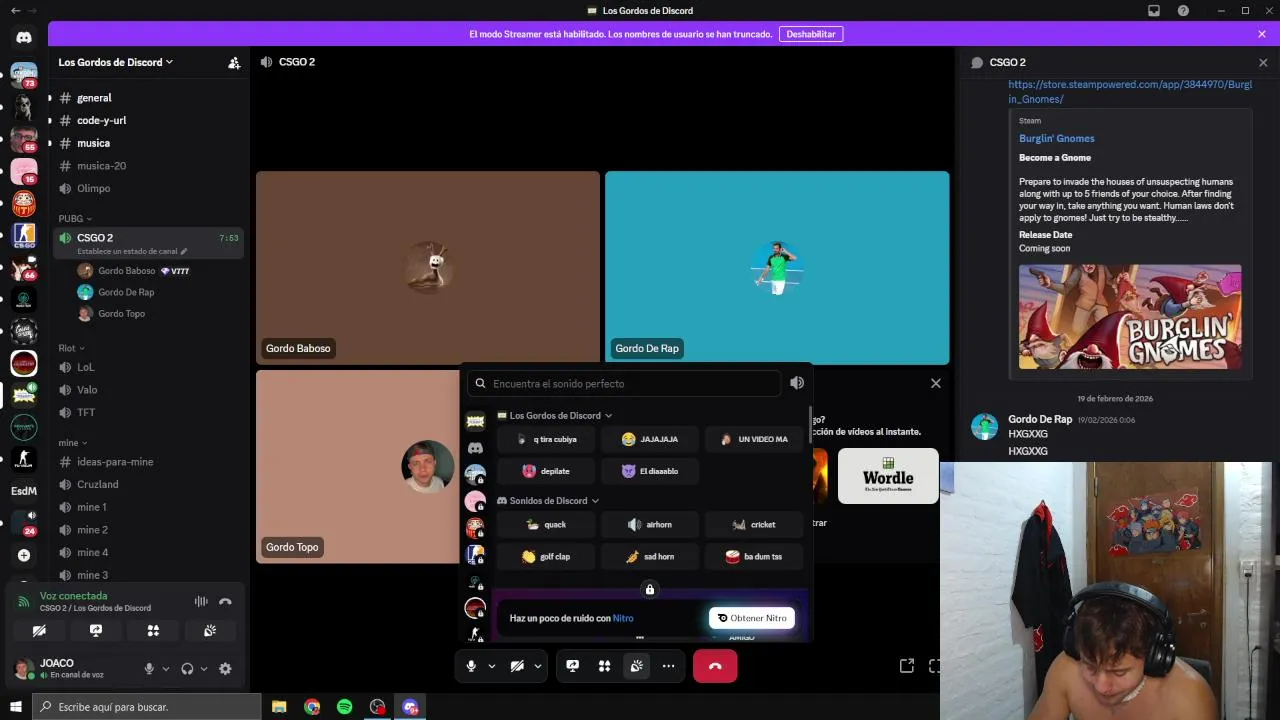Mute microphone in the user panel
Image resolution: width=1280 pixels, height=720 pixels.
click(149, 669)
